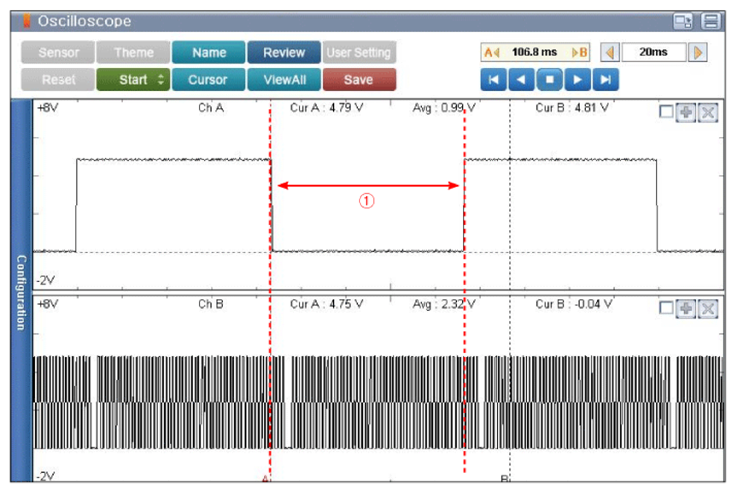Click the Ch B label

tap(211, 304)
